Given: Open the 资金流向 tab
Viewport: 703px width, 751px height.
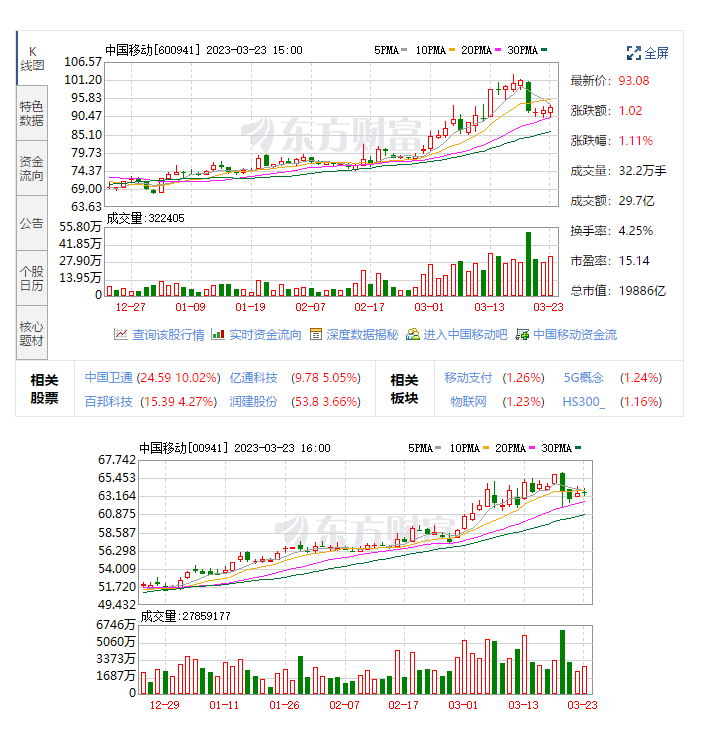Looking at the screenshot, I should 32,169.
